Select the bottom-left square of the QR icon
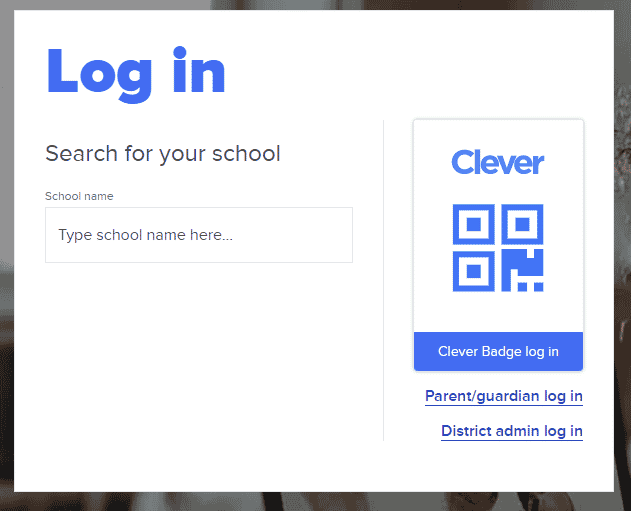 click(474, 271)
